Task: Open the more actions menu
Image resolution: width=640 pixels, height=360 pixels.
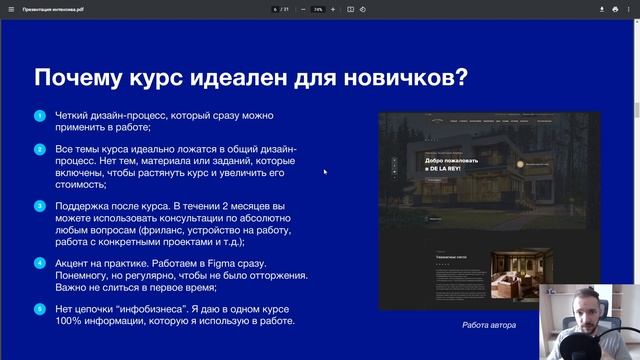Action: (x=629, y=9)
